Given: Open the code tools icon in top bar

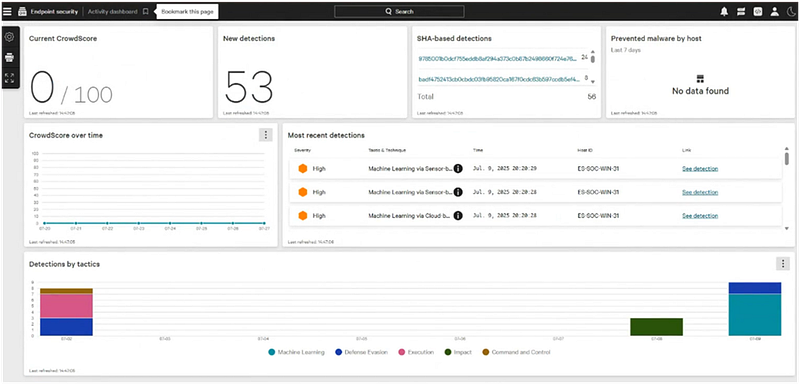Looking at the screenshot, I should coord(758,12).
